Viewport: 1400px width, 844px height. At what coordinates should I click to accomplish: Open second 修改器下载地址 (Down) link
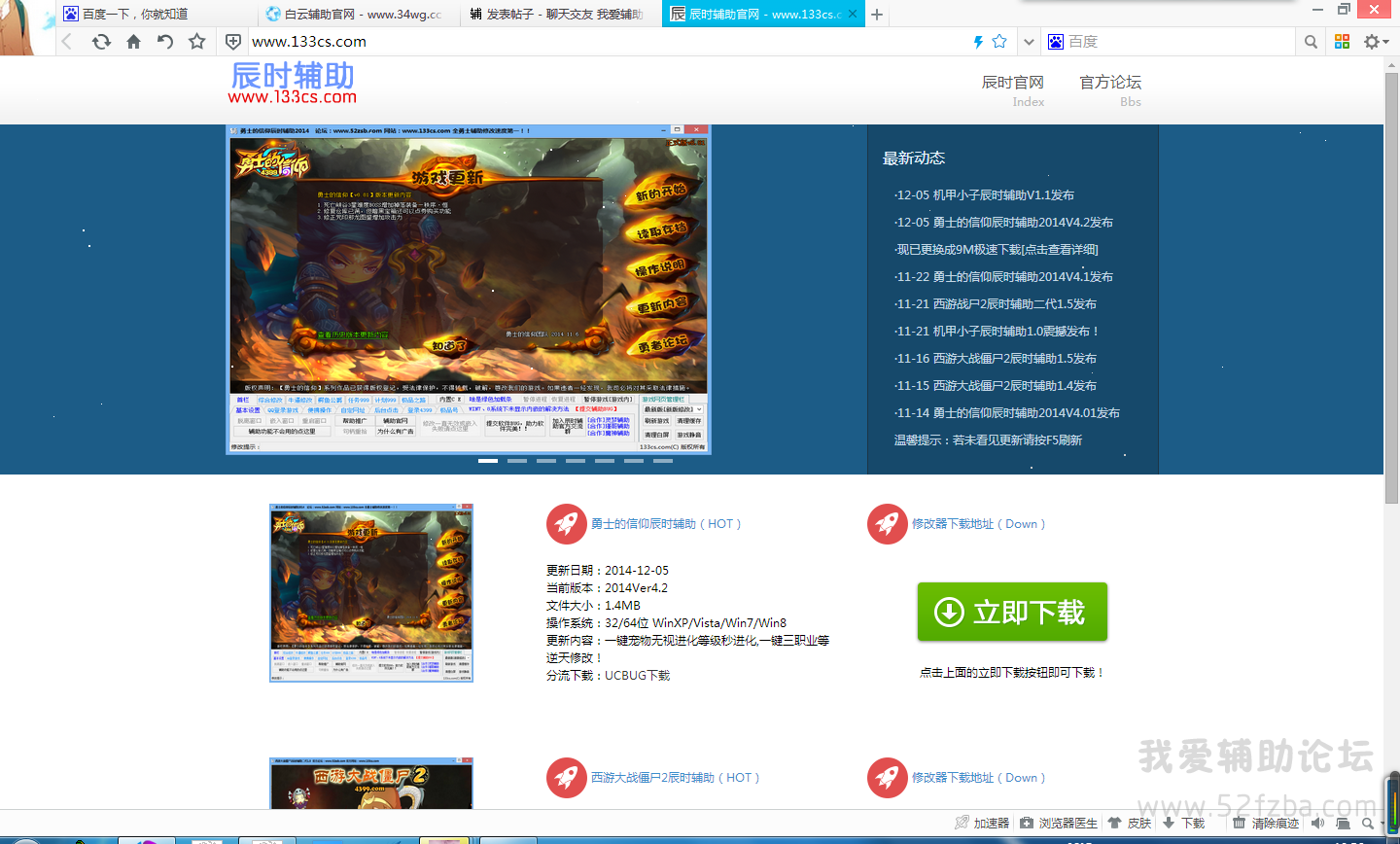click(x=978, y=778)
